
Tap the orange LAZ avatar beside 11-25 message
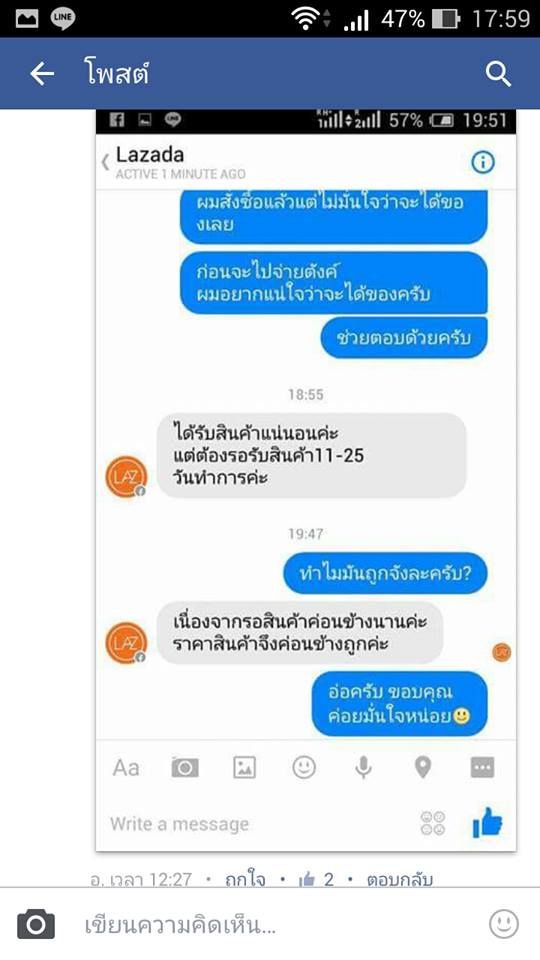126,477
